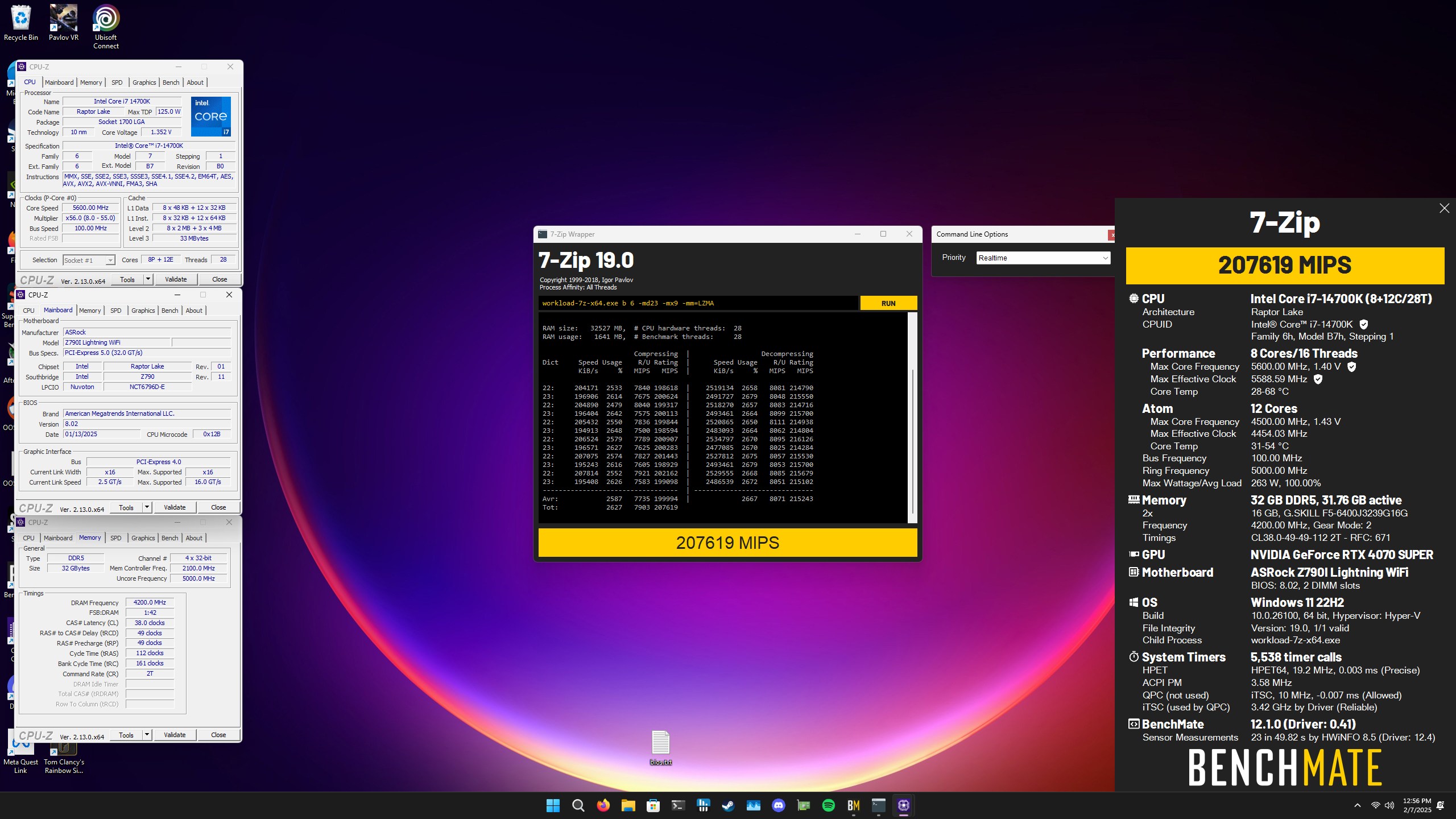Click the Core Speed 5600.00 MHz value
The height and width of the screenshot is (819, 1456).
pos(90,208)
